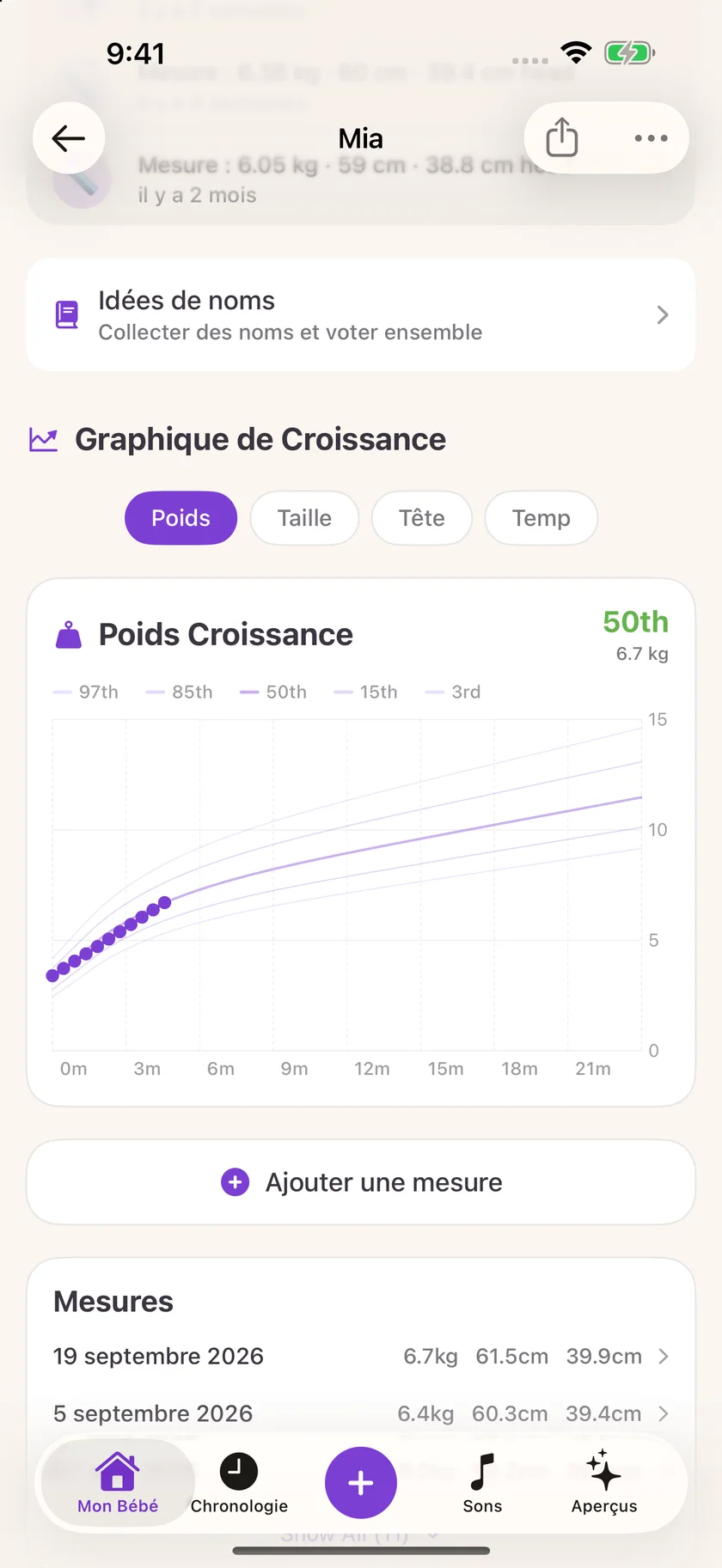Open the Aperçus sparkle tab
Viewport: 722px width, 1568px height.
click(x=604, y=1483)
